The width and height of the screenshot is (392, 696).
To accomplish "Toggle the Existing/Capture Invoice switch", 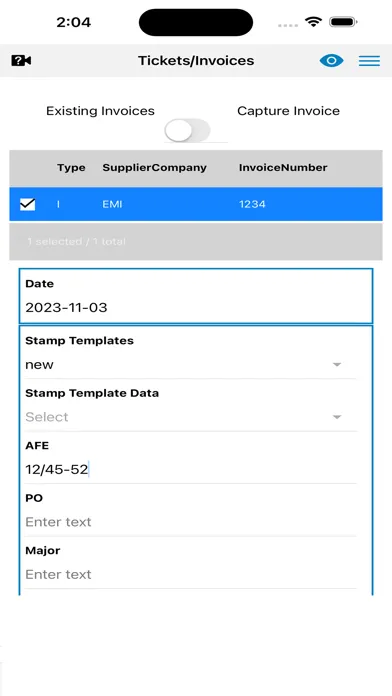I will [x=187, y=130].
